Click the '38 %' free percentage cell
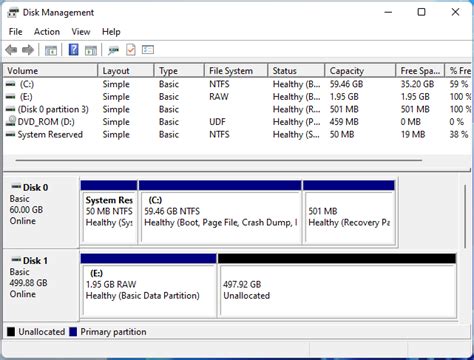The image size is (474, 360). click(x=459, y=135)
